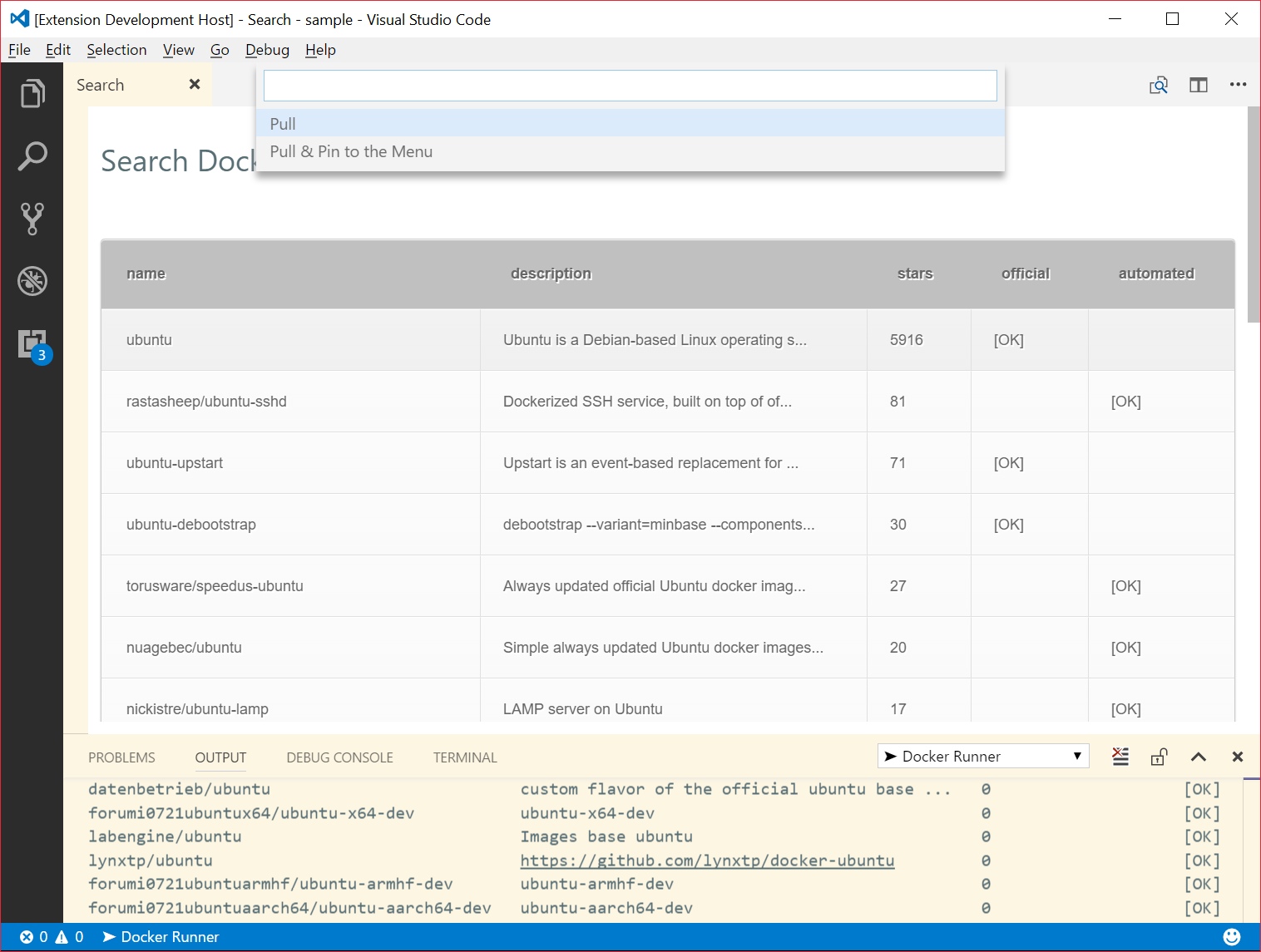Click Docker Runner in the status bar

161,937
